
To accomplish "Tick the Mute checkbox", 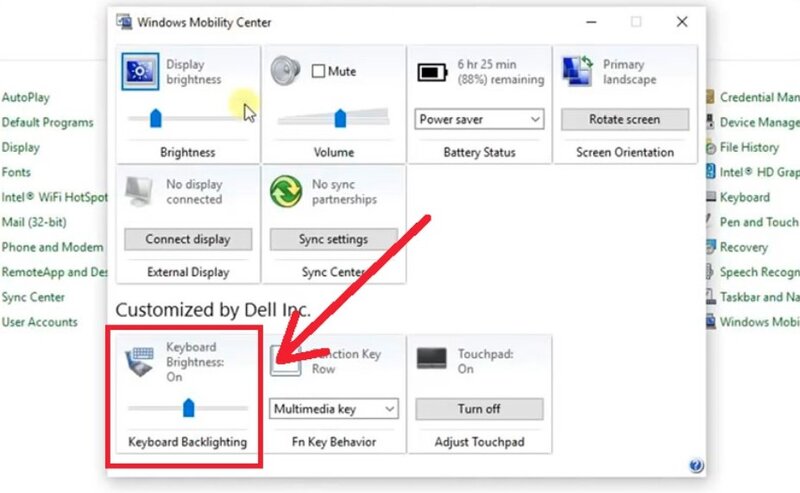I will pos(318,71).
